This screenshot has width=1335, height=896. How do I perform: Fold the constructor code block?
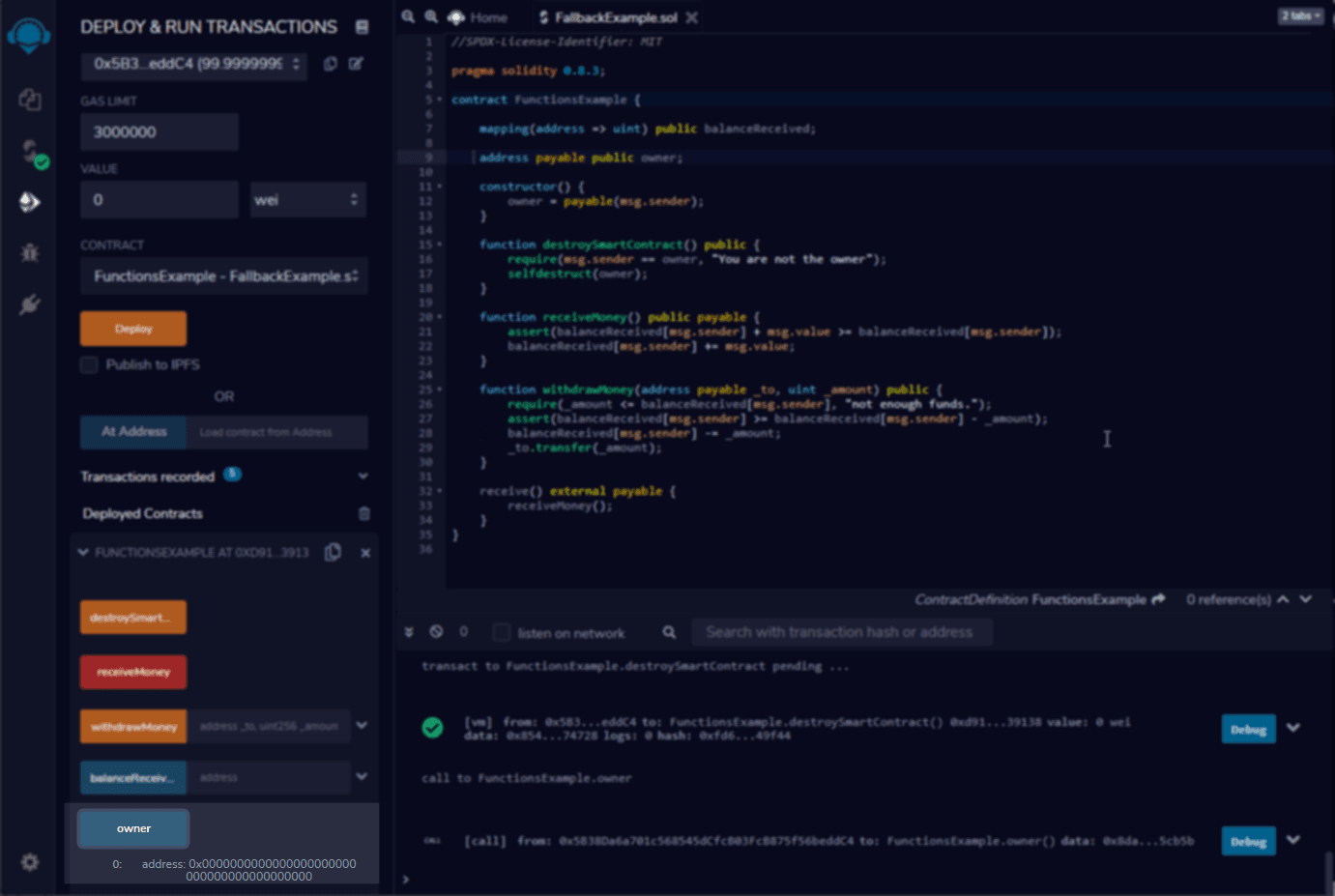pos(440,187)
